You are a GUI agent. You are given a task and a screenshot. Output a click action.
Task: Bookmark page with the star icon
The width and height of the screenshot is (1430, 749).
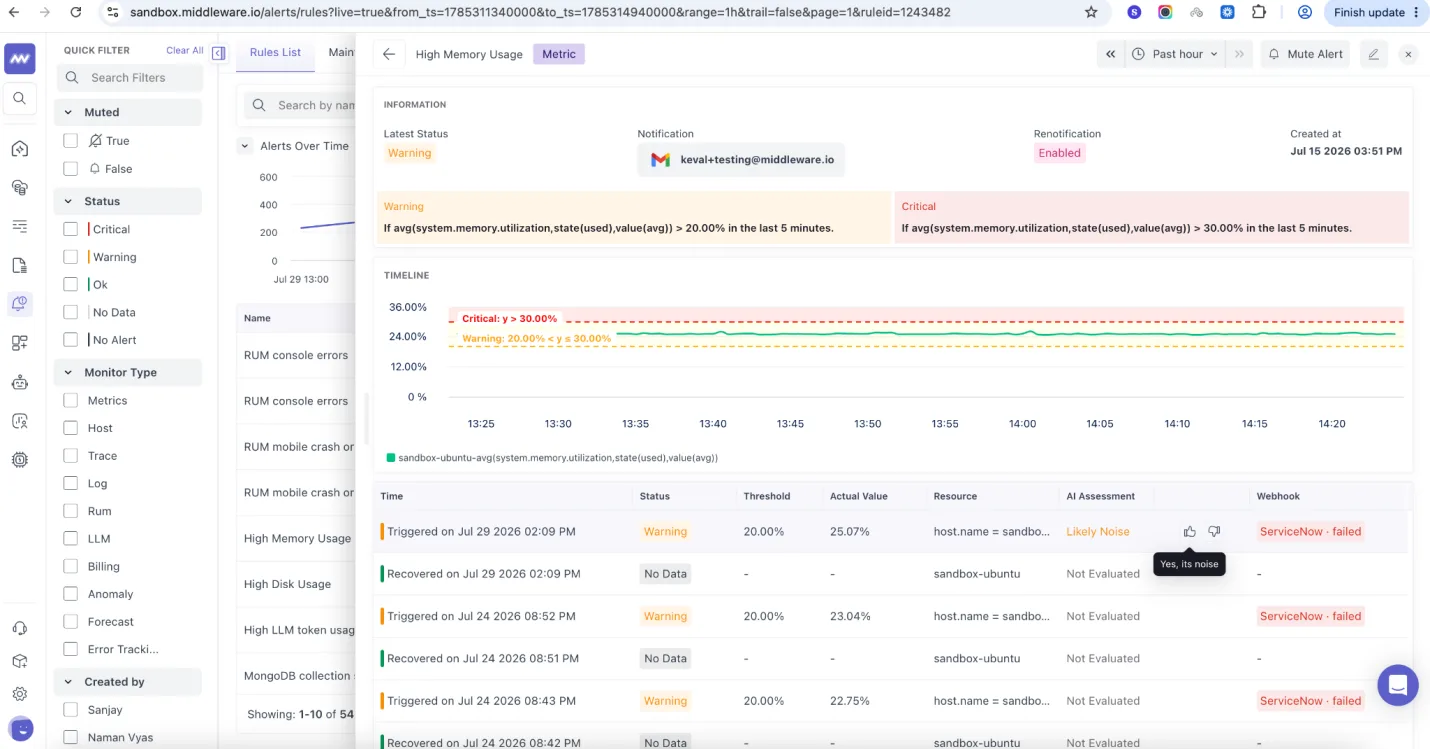pyautogui.click(x=1091, y=13)
